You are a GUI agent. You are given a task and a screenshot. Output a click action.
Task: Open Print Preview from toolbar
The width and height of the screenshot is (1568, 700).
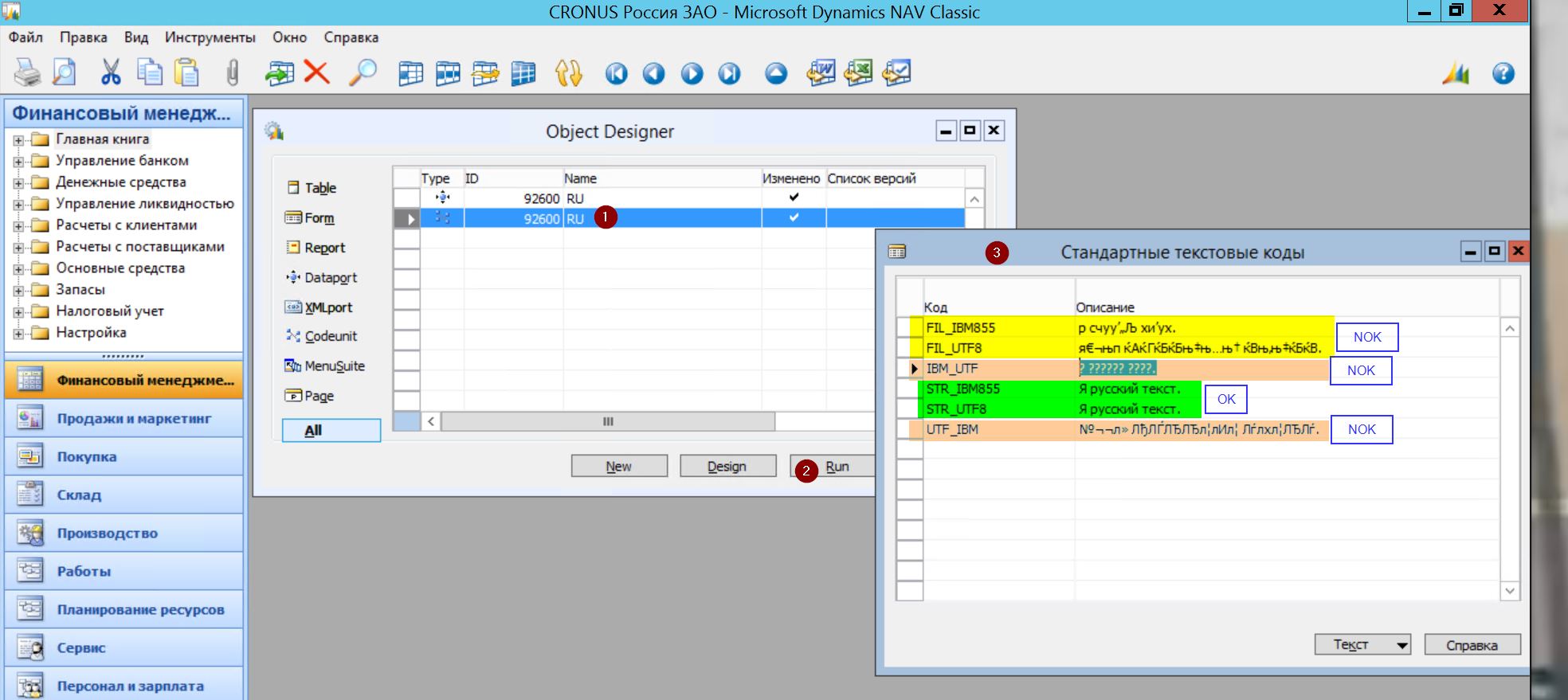tap(65, 73)
